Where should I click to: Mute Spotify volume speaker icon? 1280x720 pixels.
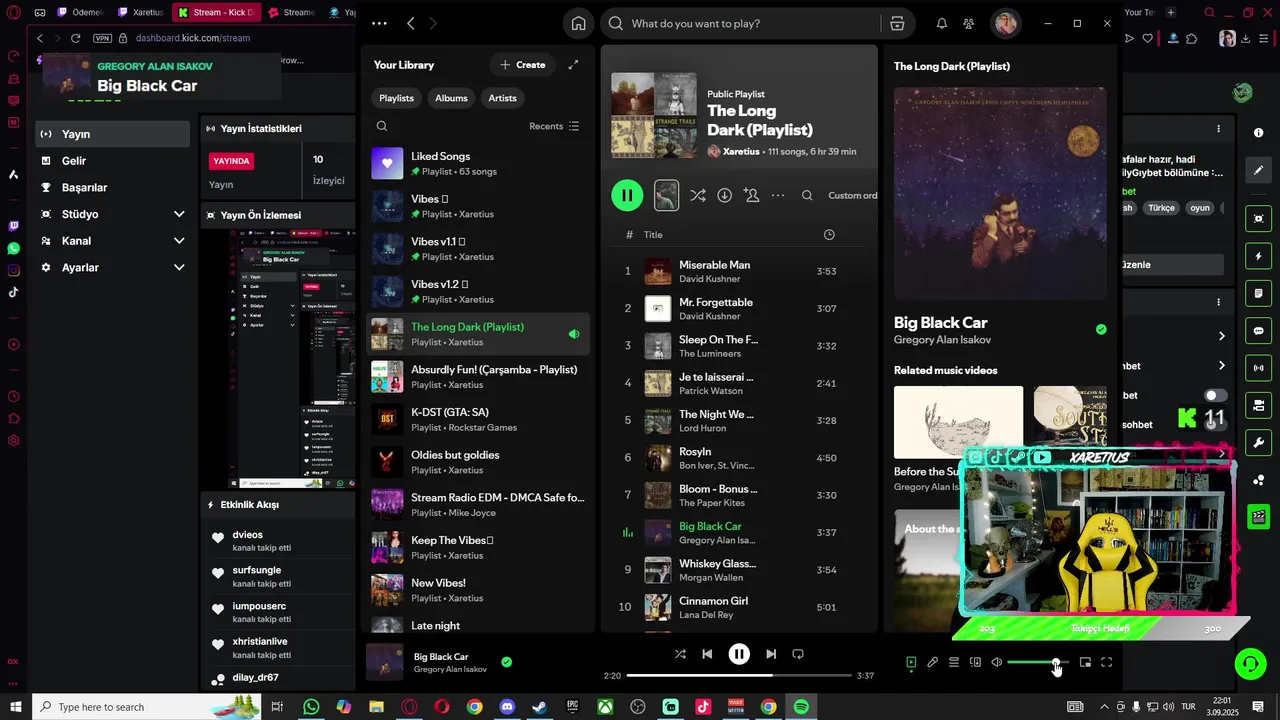996,662
